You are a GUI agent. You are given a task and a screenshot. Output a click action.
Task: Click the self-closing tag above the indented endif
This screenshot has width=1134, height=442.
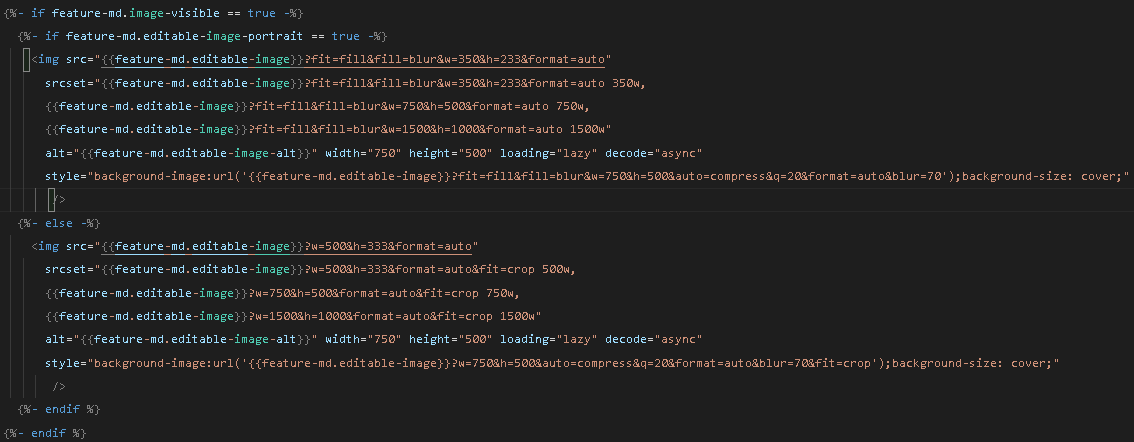[x=59, y=386]
